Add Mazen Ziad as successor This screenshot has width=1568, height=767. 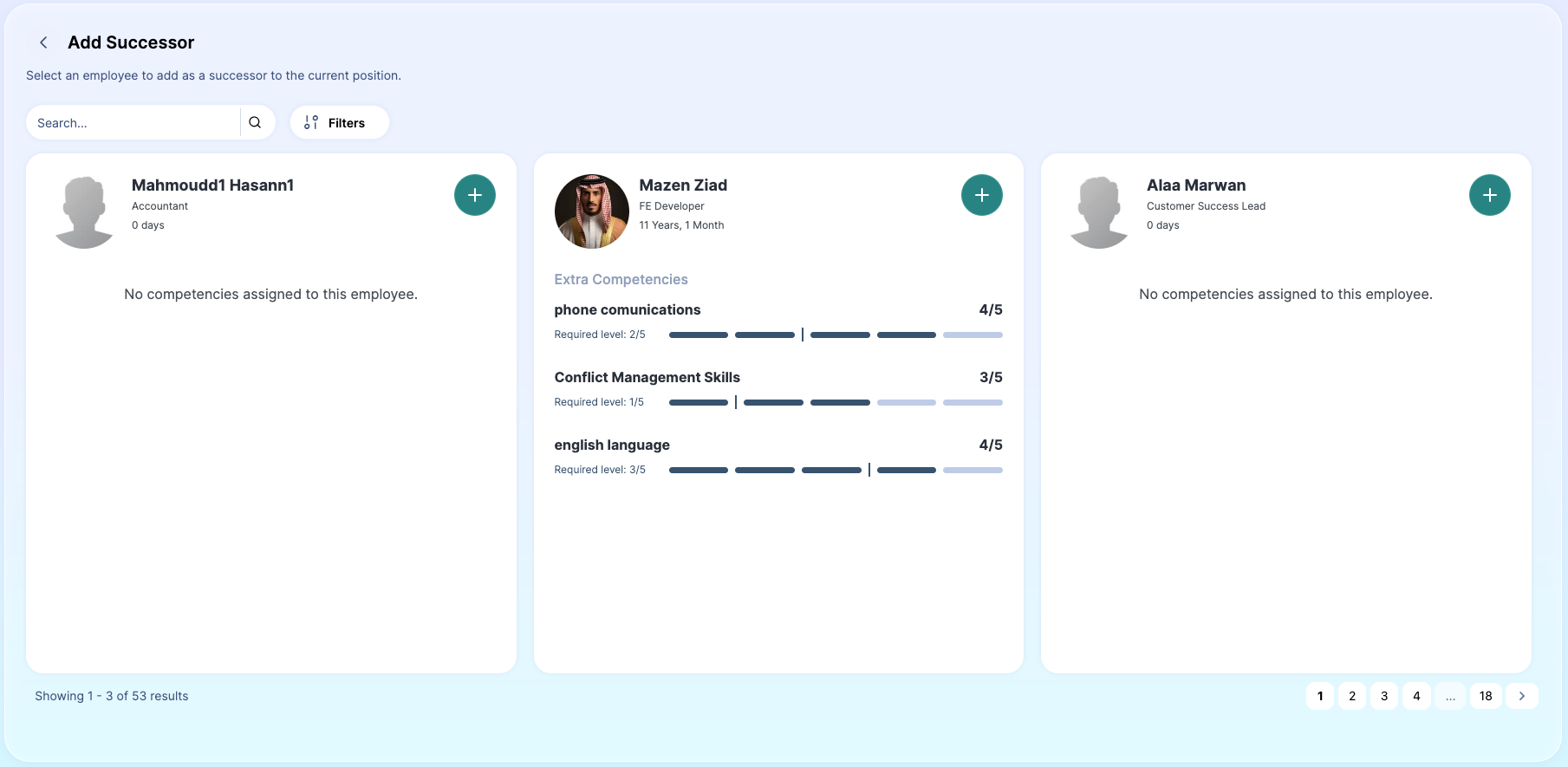click(x=982, y=195)
